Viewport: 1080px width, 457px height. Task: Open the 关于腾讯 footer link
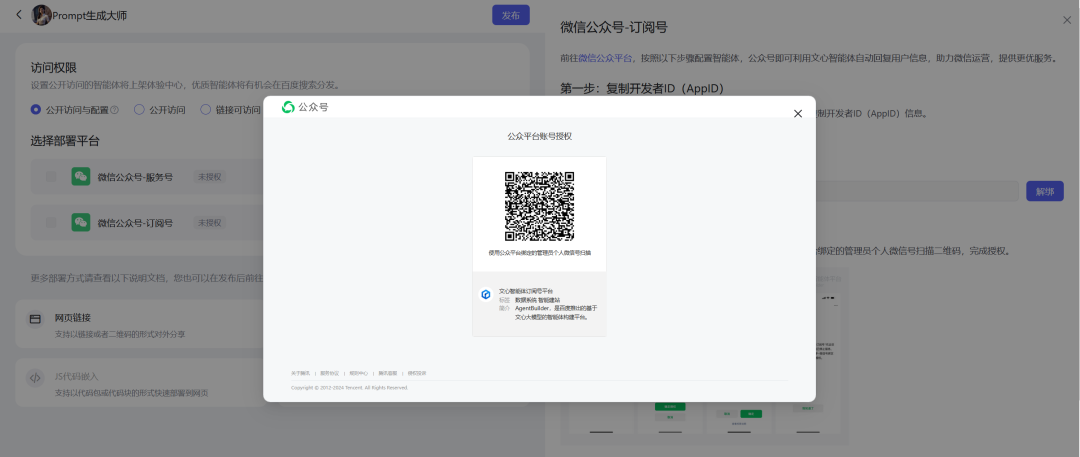point(300,373)
